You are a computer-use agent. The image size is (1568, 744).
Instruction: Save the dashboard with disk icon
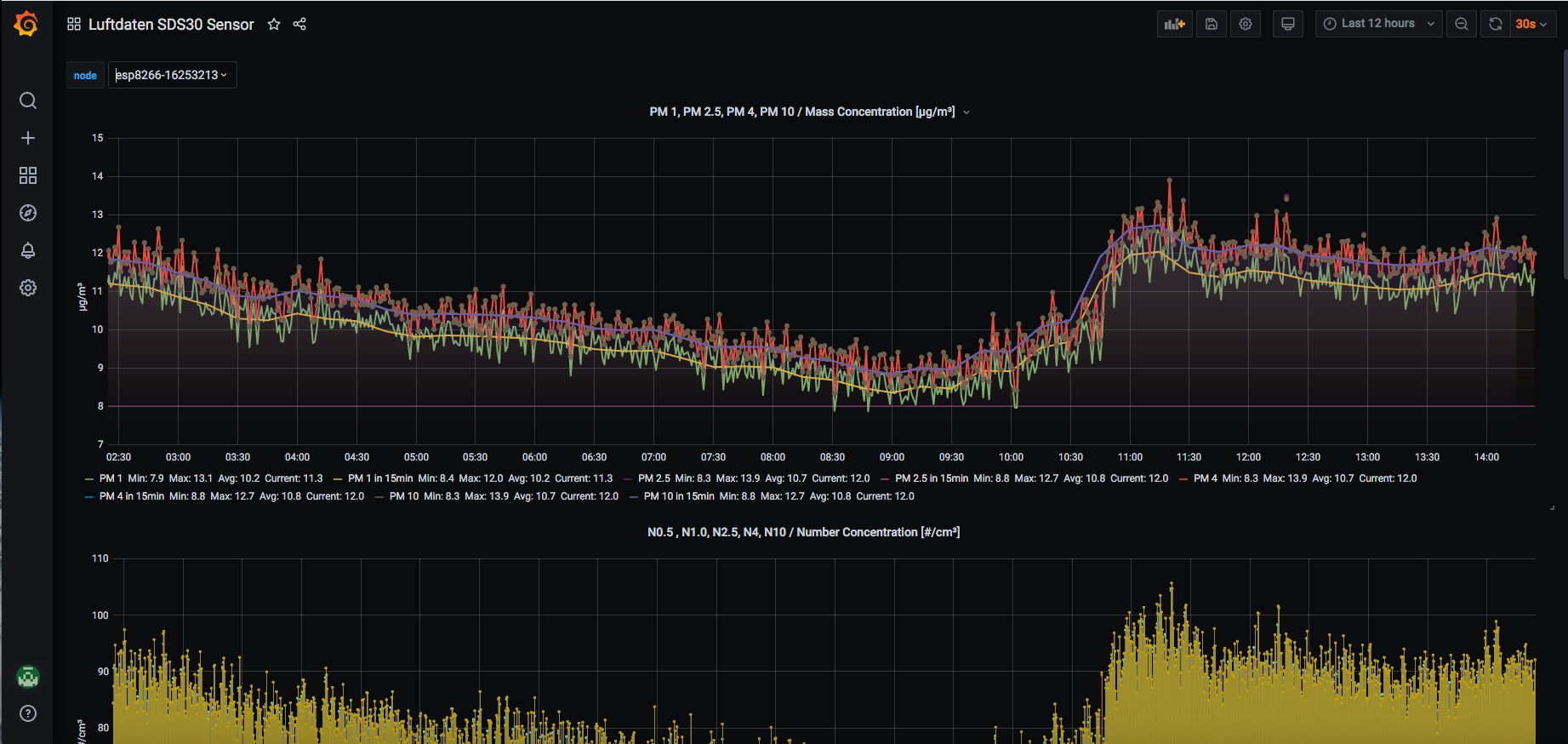[1212, 24]
